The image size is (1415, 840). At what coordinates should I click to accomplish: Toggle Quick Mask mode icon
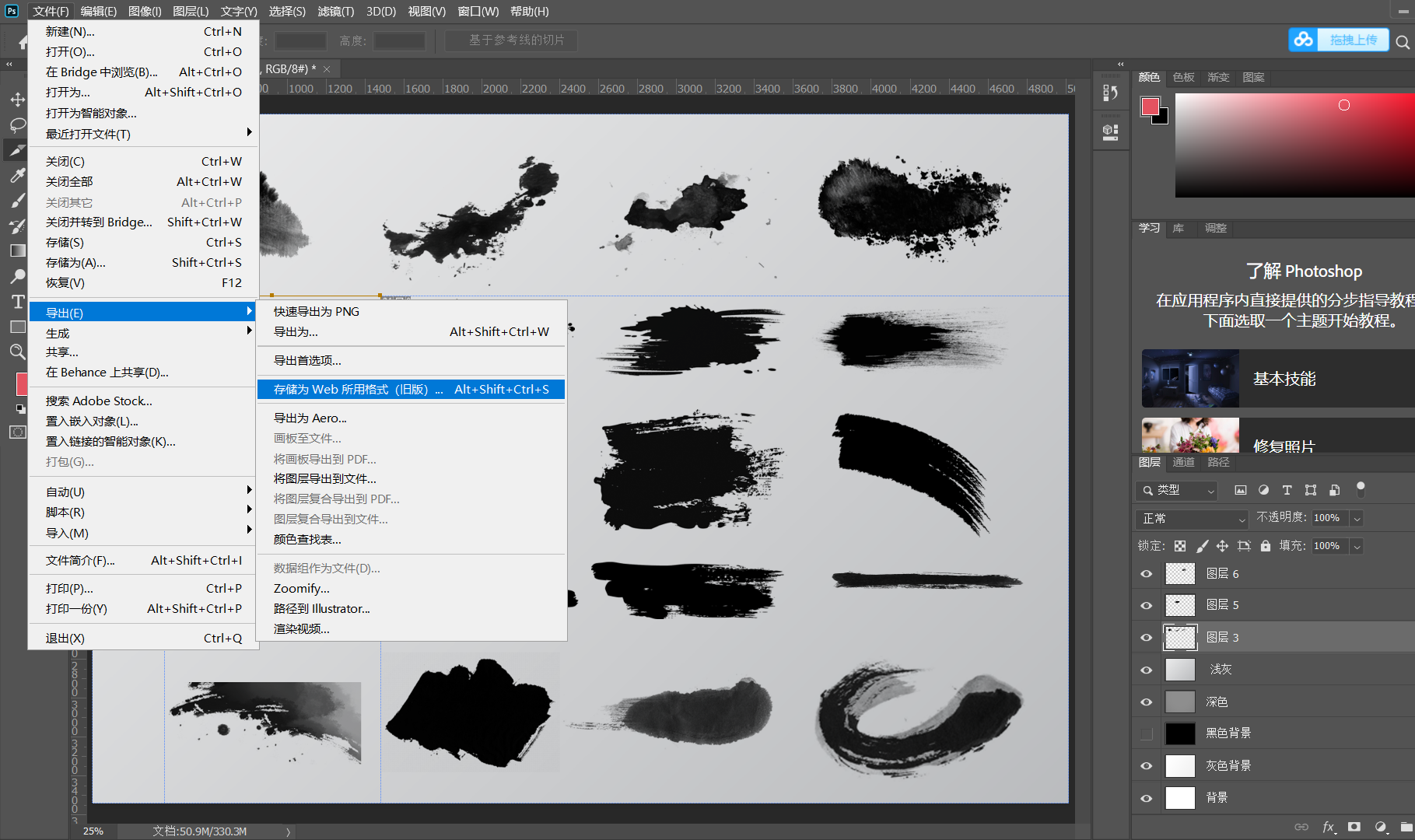17,432
